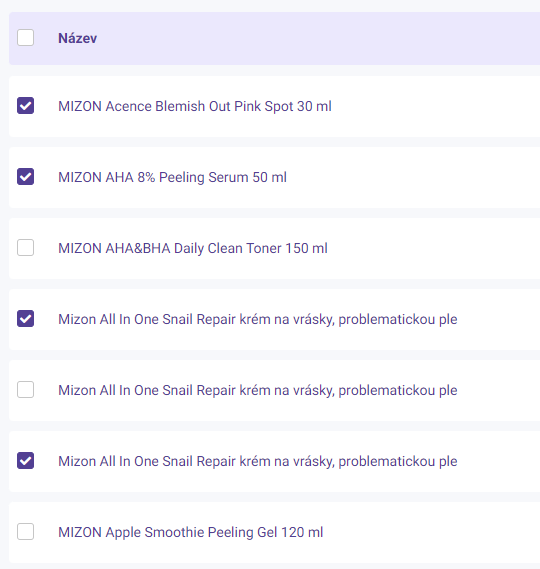Open the last Mizon All In One Snail Repair product

click(258, 462)
